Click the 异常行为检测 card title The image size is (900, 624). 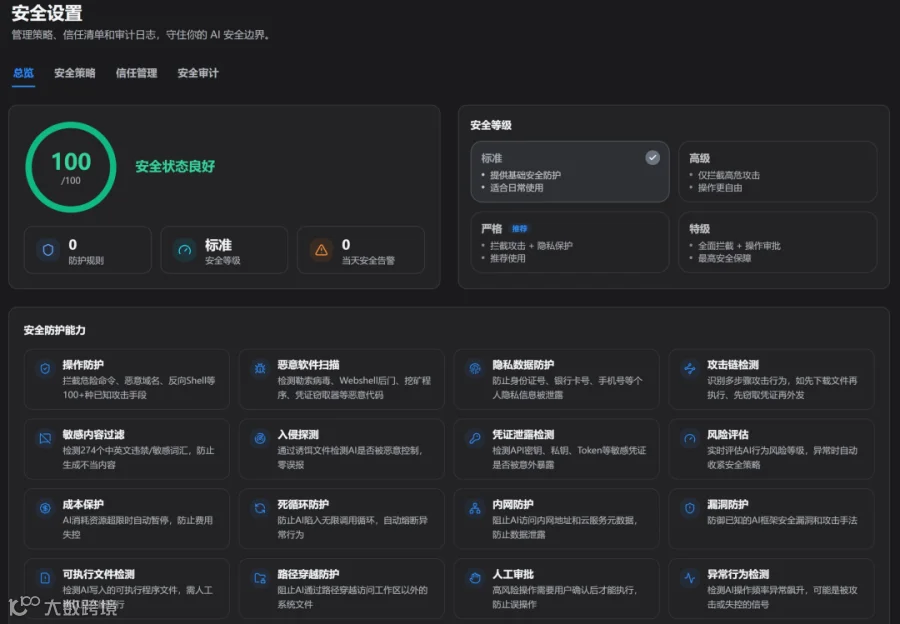pos(738,574)
